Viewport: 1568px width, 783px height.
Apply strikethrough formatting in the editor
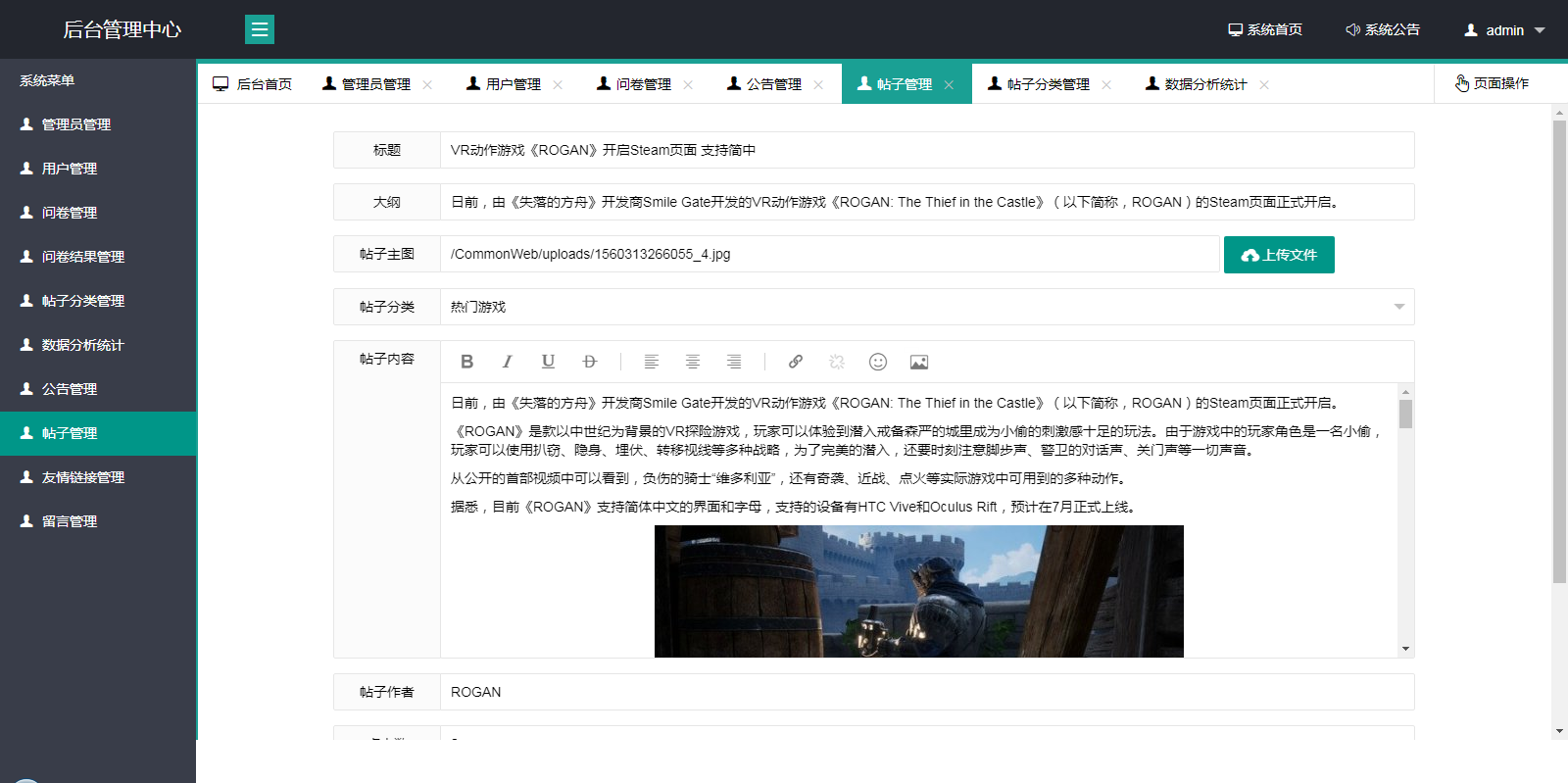pos(589,362)
